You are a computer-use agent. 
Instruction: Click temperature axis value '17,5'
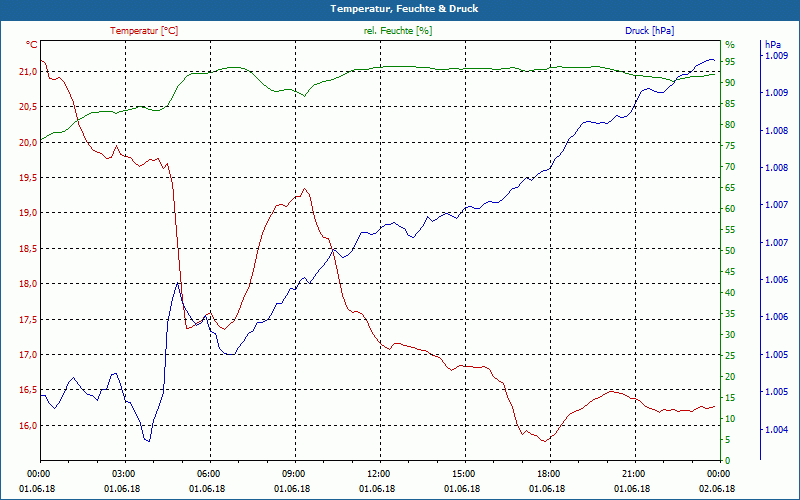pos(28,320)
